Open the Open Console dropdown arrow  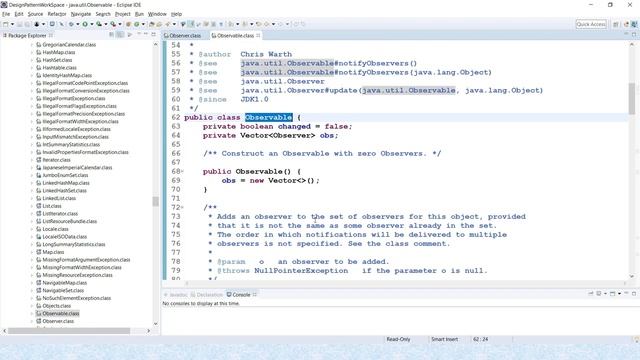[619, 293]
